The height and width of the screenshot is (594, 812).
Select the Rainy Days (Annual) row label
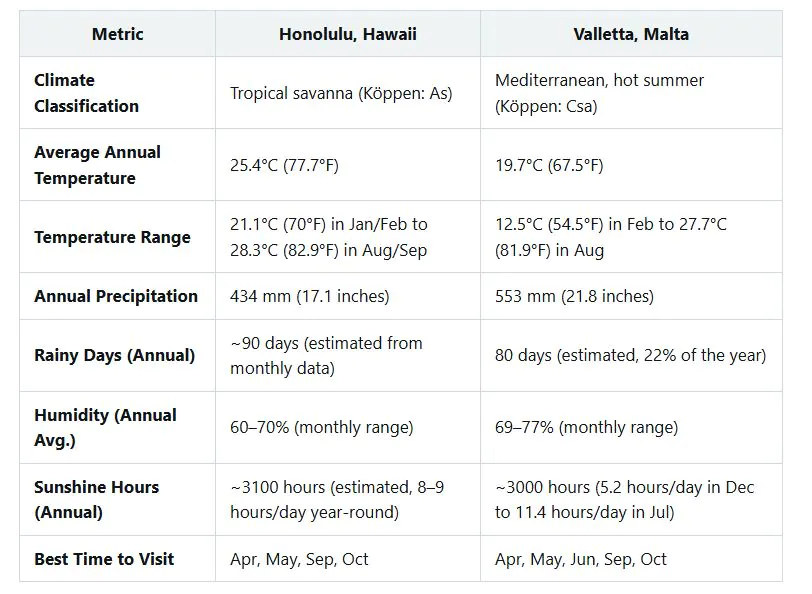pyautogui.click(x=114, y=355)
